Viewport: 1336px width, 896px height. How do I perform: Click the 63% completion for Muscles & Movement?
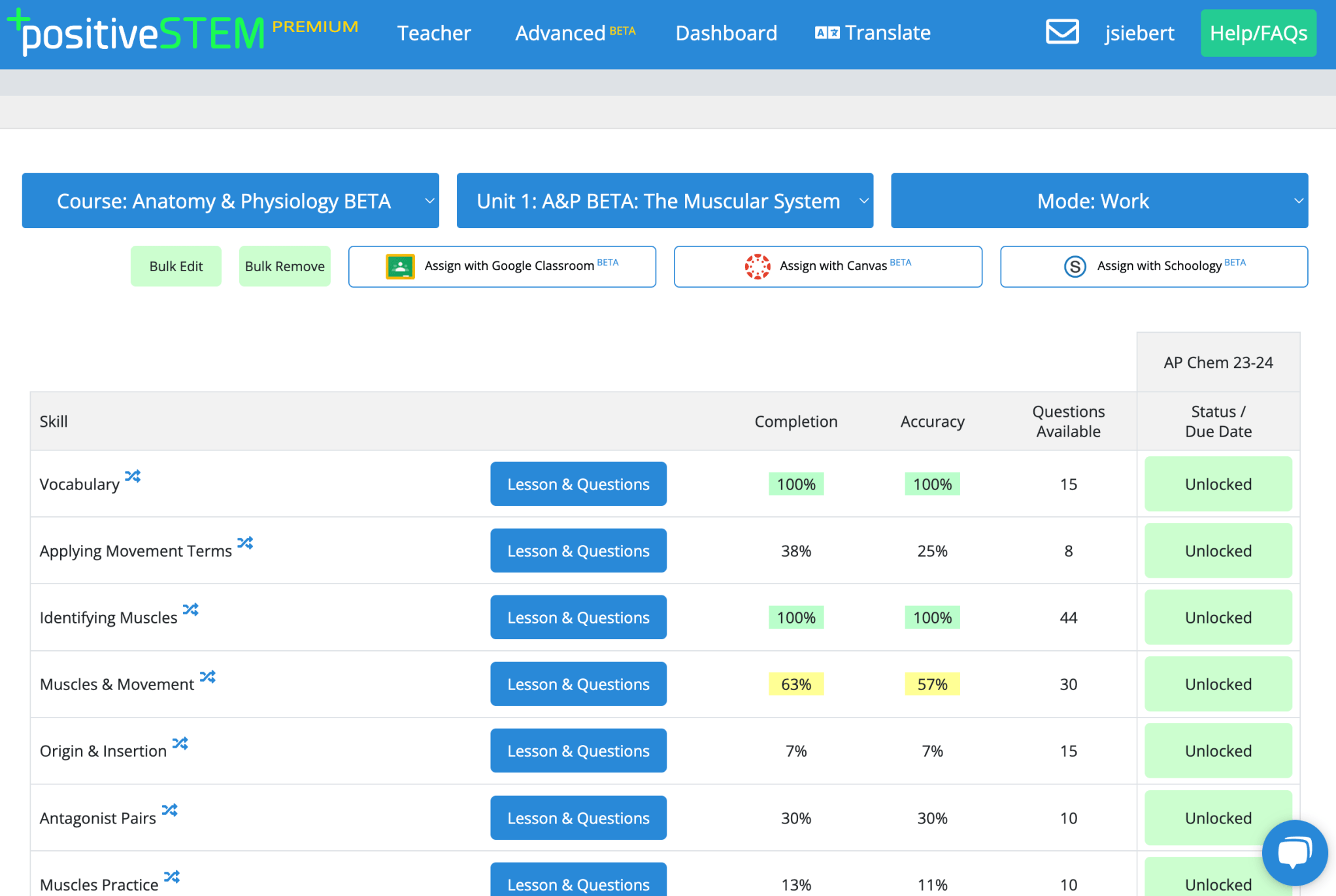[795, 684]
